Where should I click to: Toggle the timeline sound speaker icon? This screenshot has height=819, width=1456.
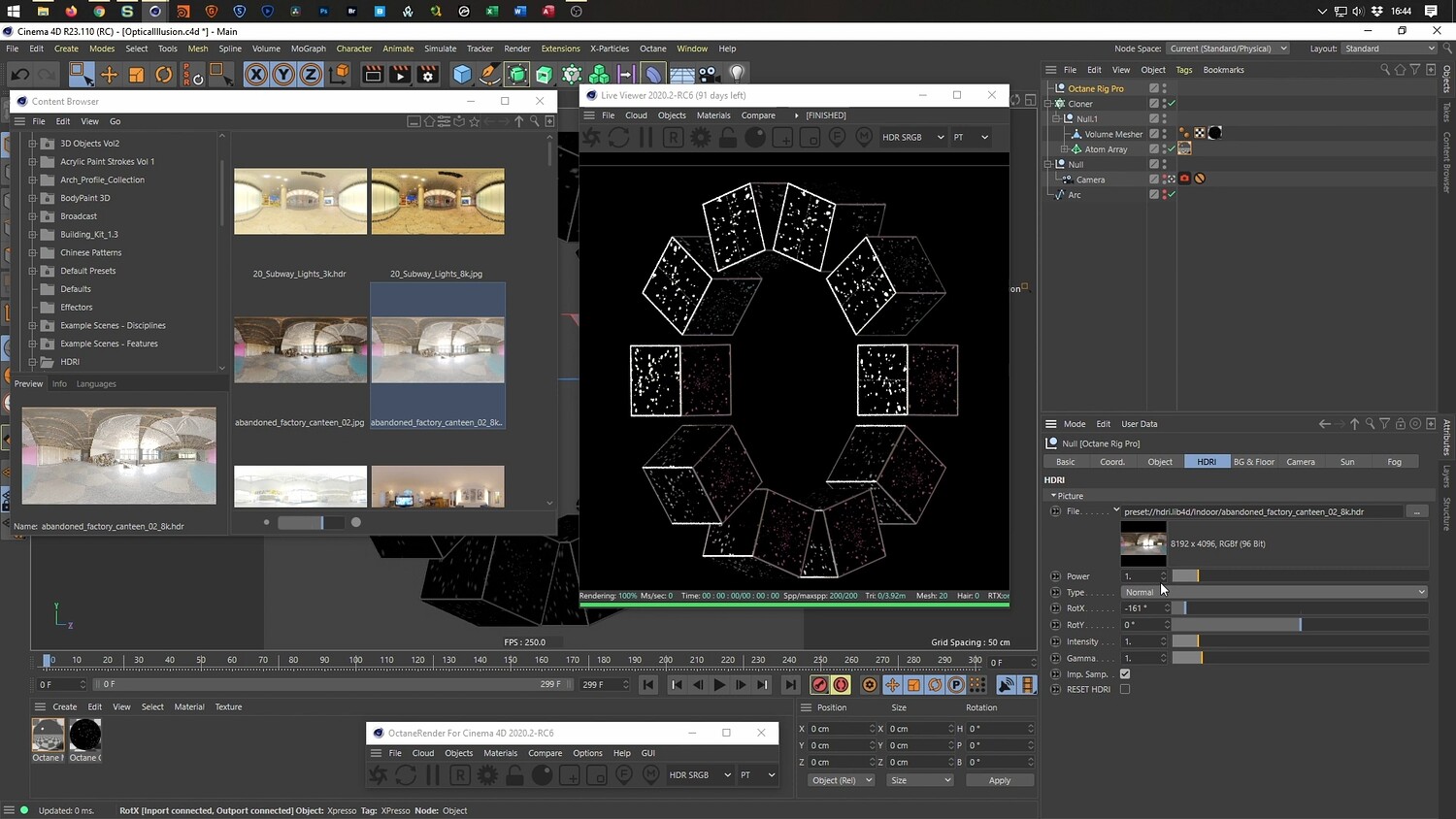pos(1007,685)
